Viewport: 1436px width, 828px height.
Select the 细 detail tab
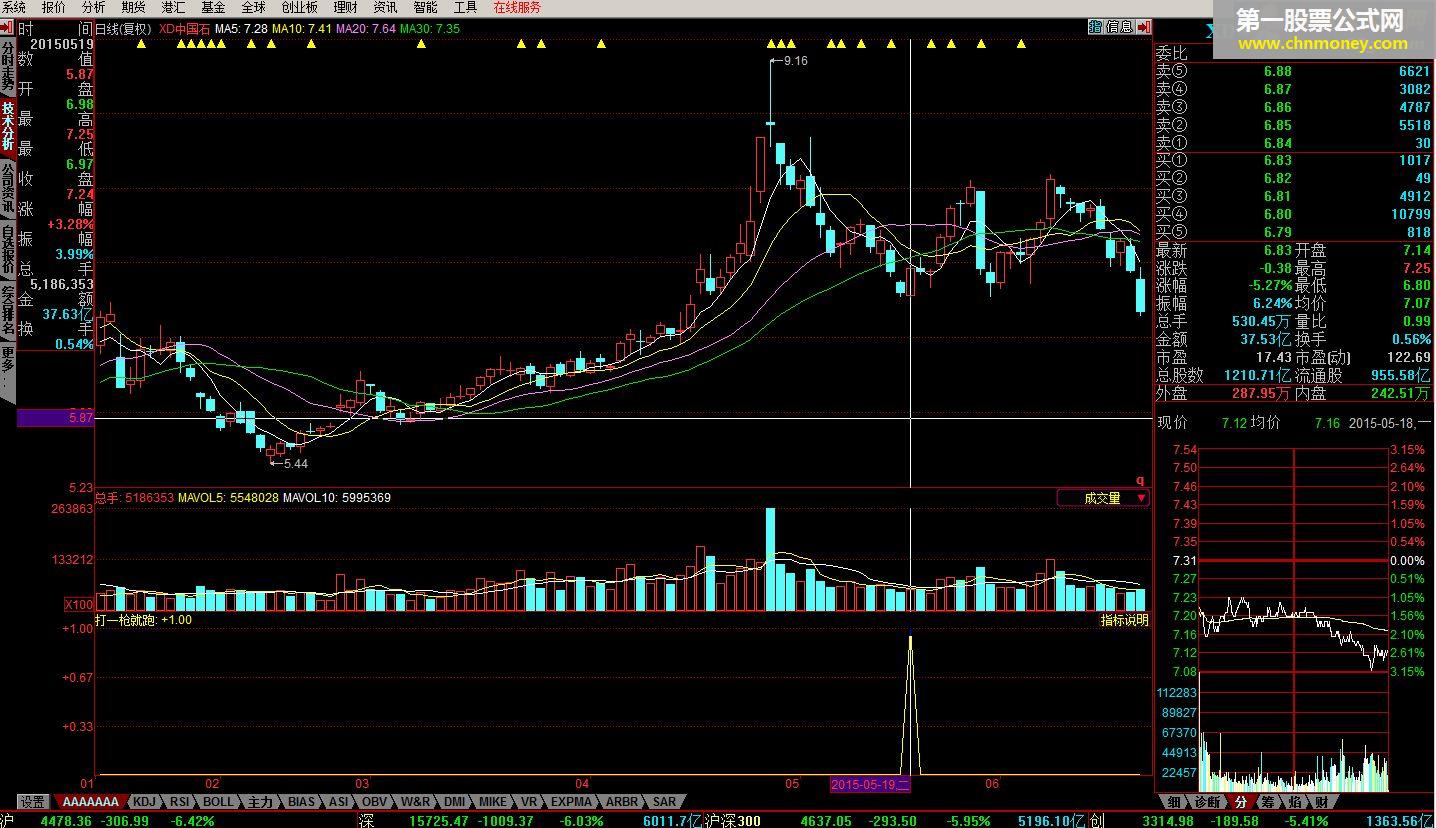(1174, 802)
